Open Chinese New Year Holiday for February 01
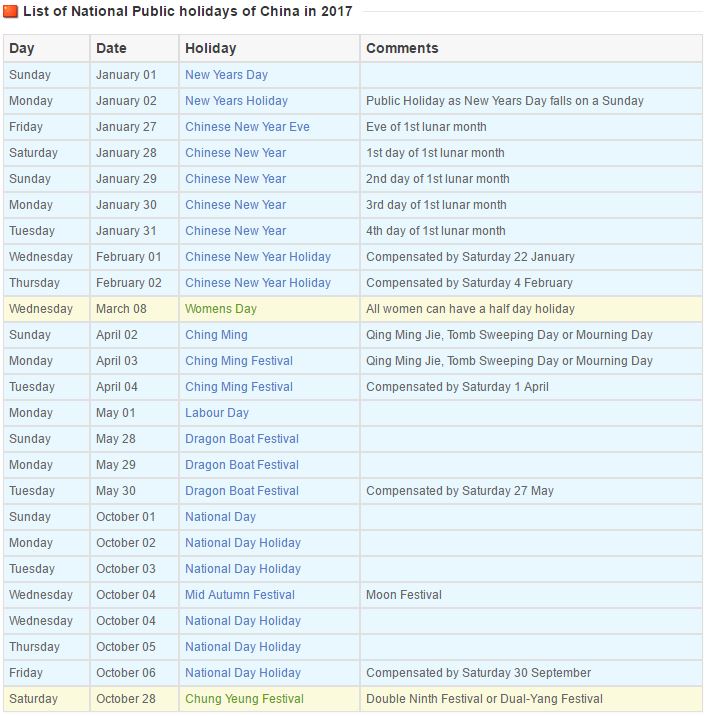 [x=258, y=257]
